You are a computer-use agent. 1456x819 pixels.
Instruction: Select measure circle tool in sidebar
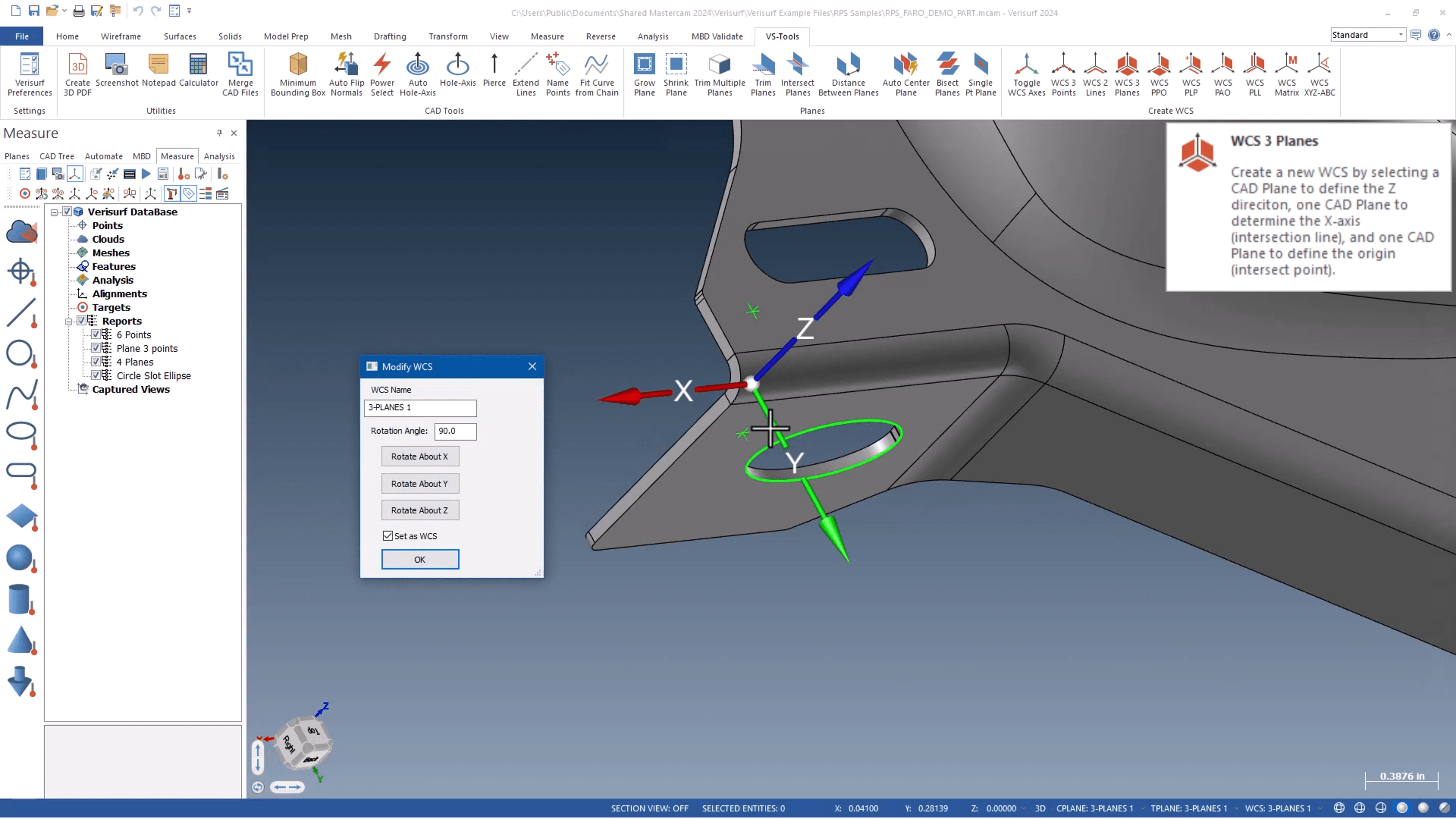(x=21, y=354)
